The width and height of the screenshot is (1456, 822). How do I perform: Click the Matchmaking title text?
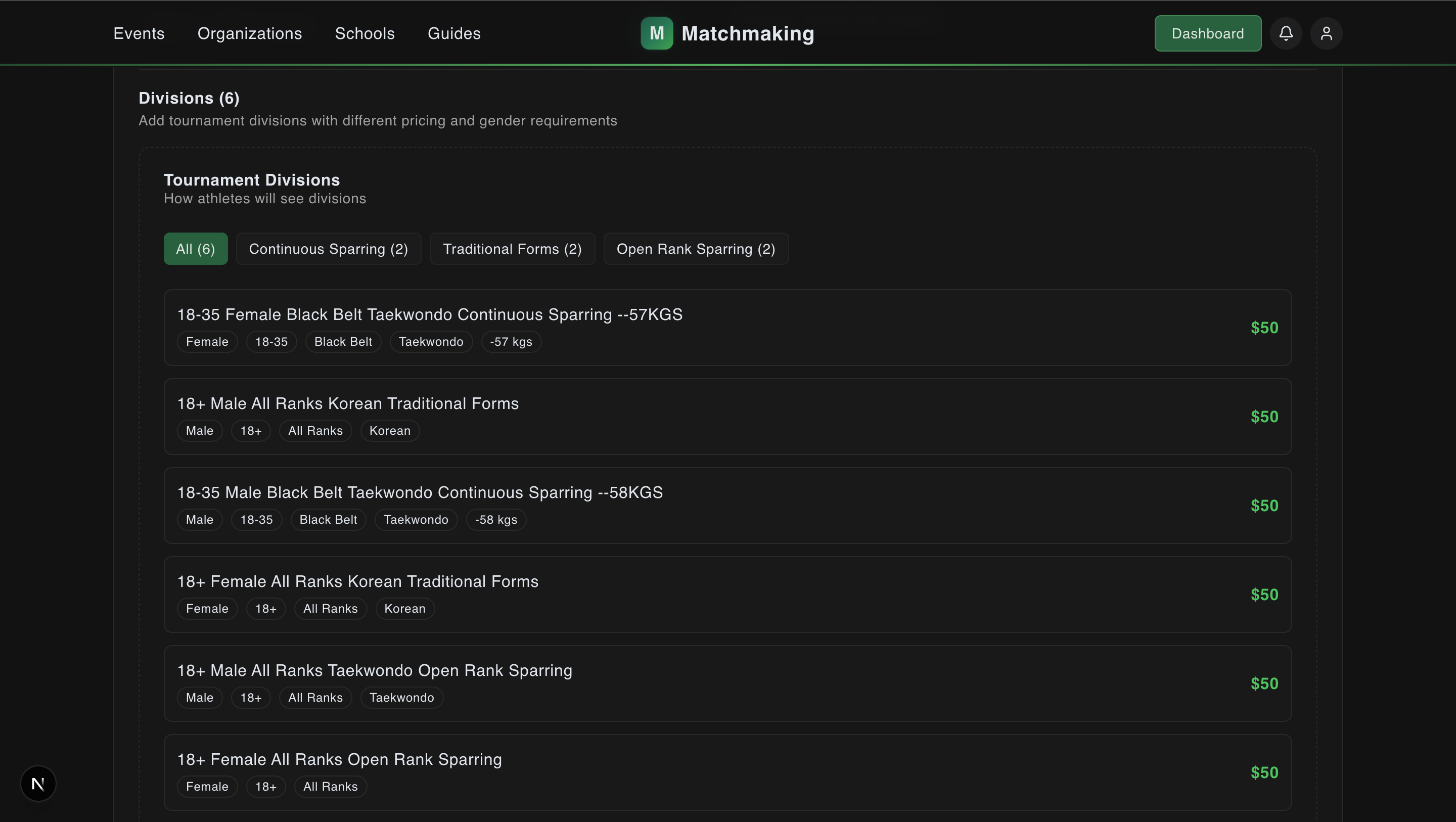point(748,33)
